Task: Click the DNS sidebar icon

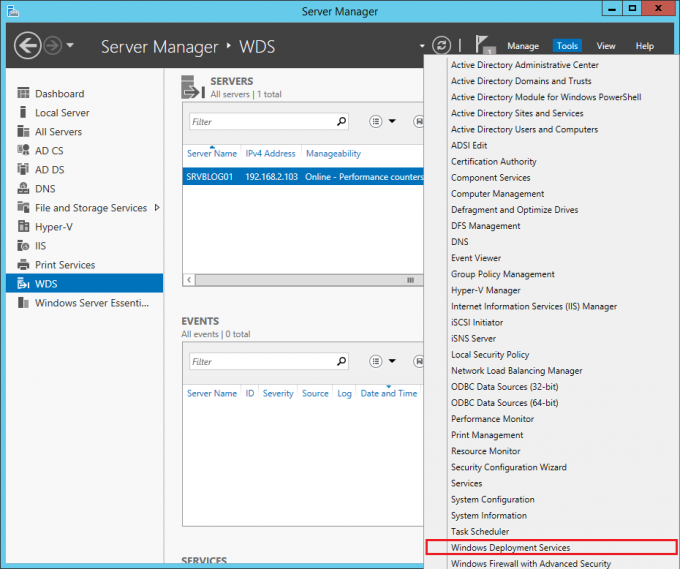Action: [x=23, y=188]
